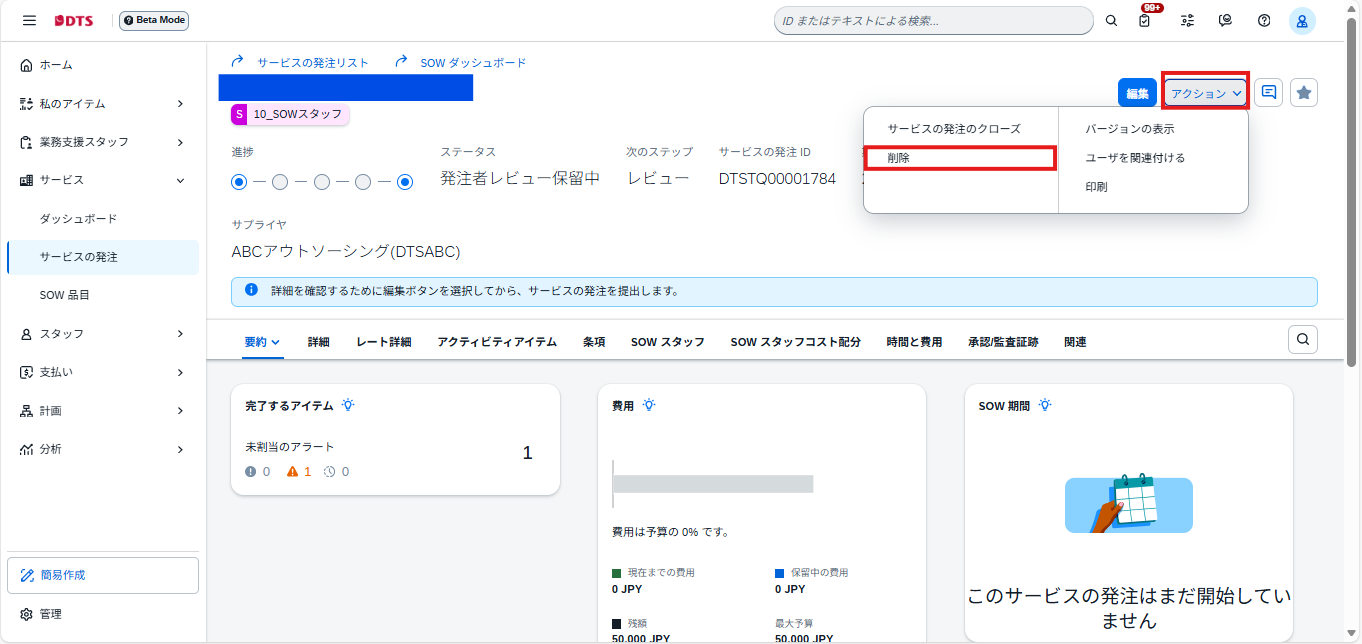The image size is (1362, 644).
Task: Open the アクション dropdown button
Action: coord(1206,93)
